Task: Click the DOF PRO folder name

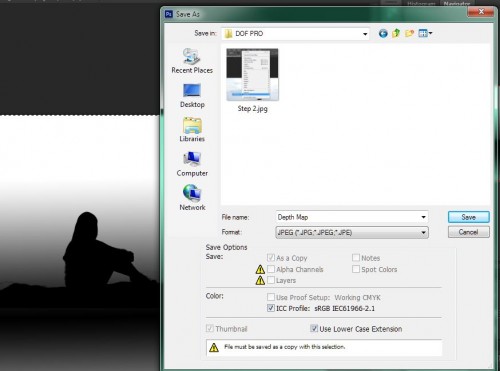Action: pyautogui.click(x=249, y=34)
